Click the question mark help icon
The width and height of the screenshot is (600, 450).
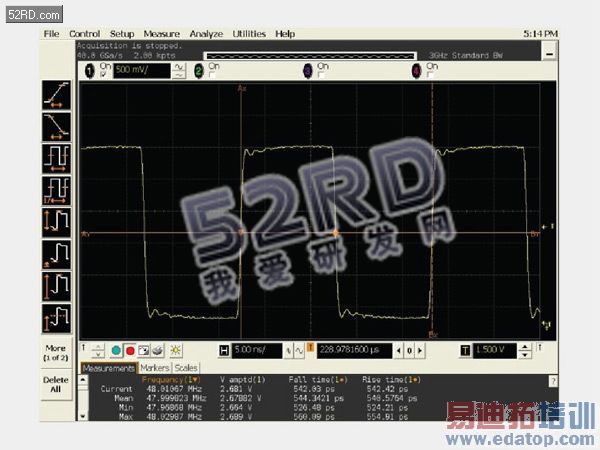553,381
